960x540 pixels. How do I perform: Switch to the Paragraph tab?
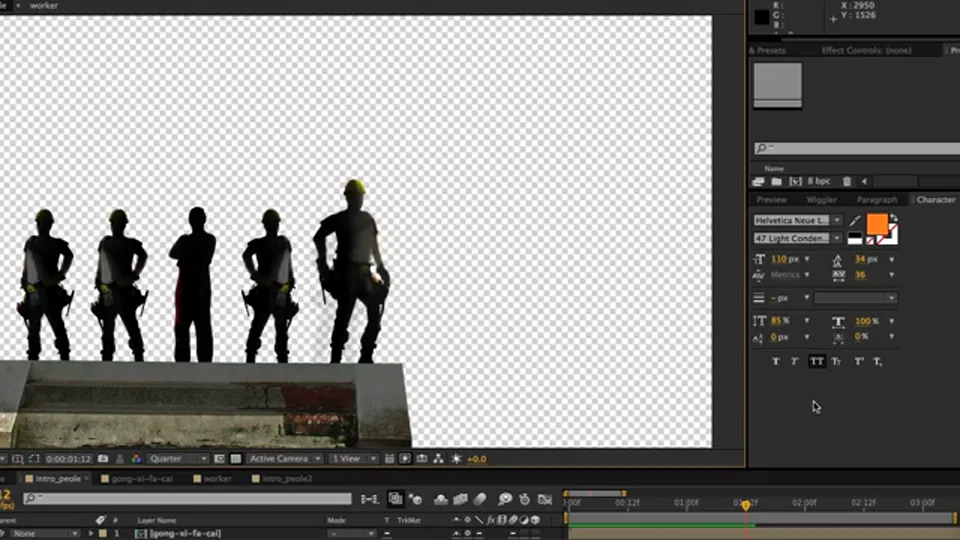[x=877, y=200]
